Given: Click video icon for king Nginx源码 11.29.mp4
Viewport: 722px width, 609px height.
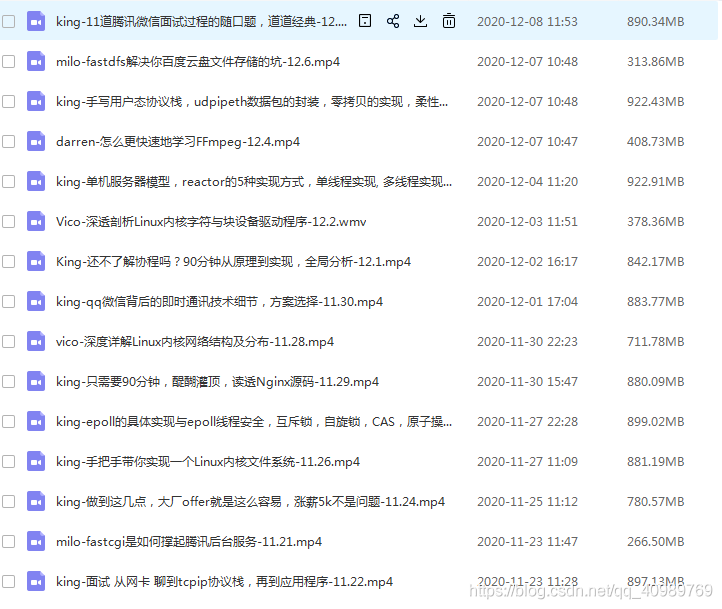Looking at the screenshot, I should [x=36, y=382].
